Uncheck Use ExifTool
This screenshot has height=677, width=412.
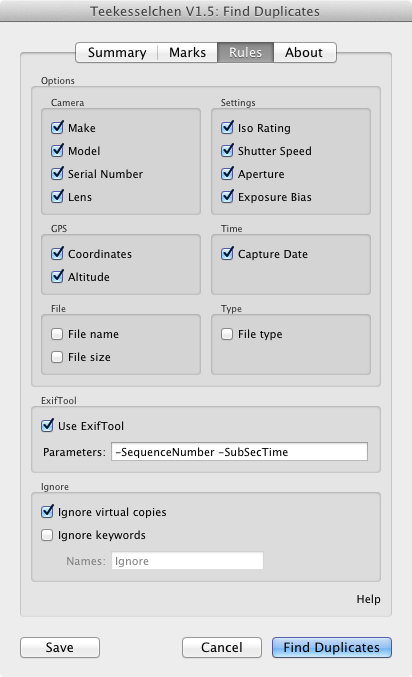coord(47,426)
